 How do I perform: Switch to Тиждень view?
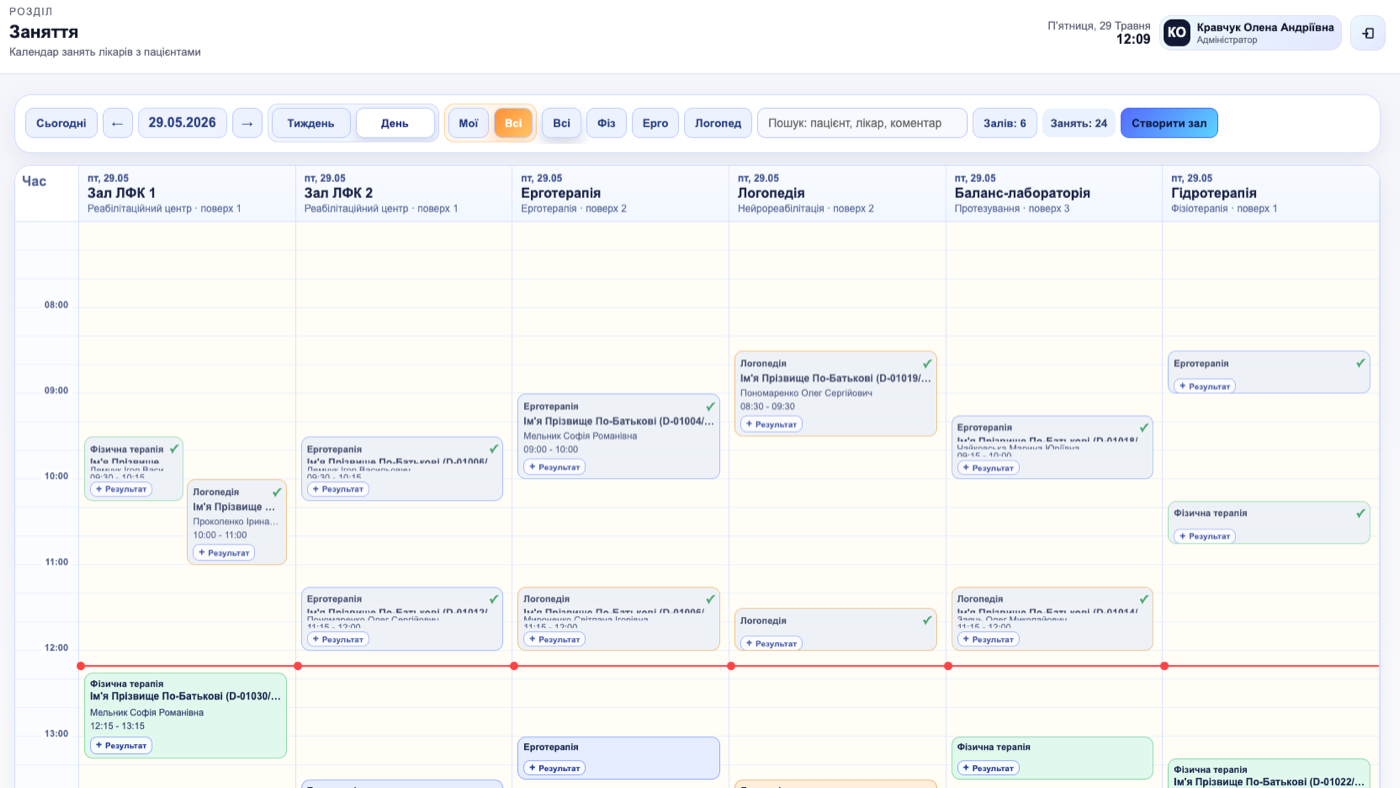pos(311,123)
